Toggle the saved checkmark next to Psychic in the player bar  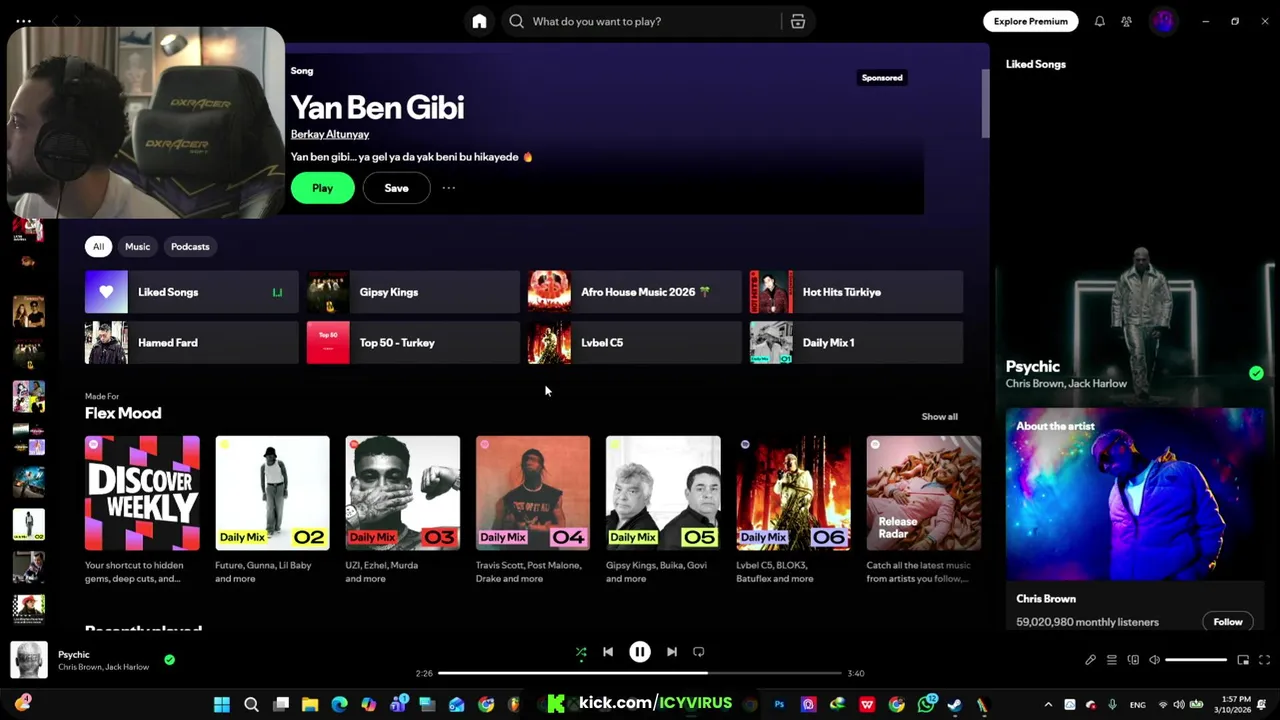tap(169, 660)
